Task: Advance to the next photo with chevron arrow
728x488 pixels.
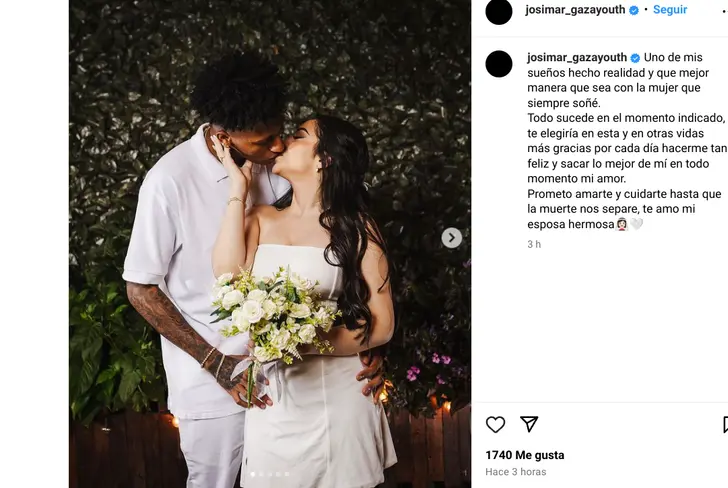Action: click(451, 238)
